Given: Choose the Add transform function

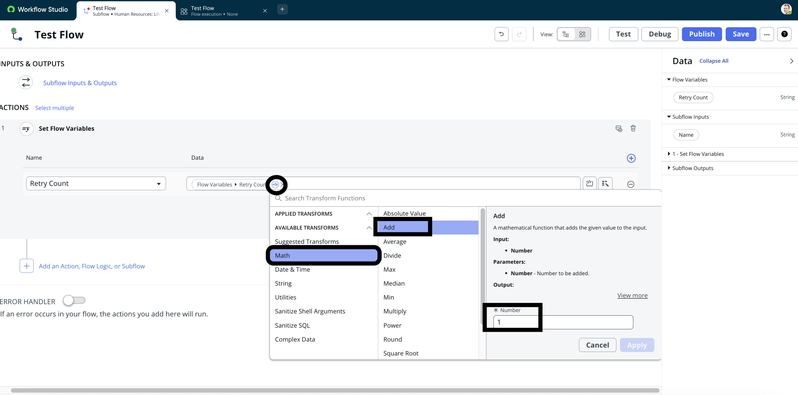Looking at the screenshot, I should click(x=429, y=228).
